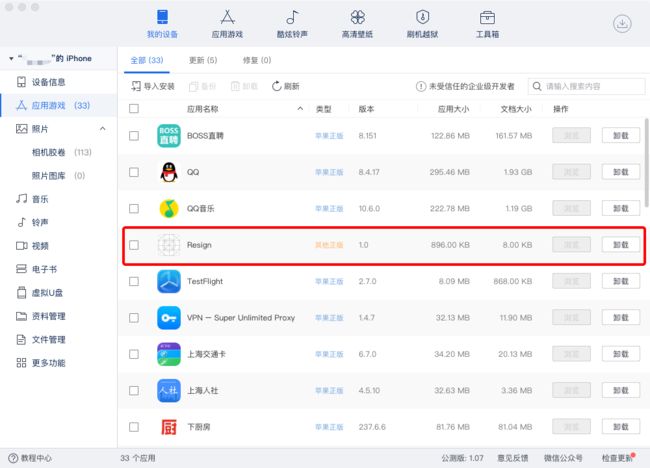Click the 下厨房 app icon

169,427
